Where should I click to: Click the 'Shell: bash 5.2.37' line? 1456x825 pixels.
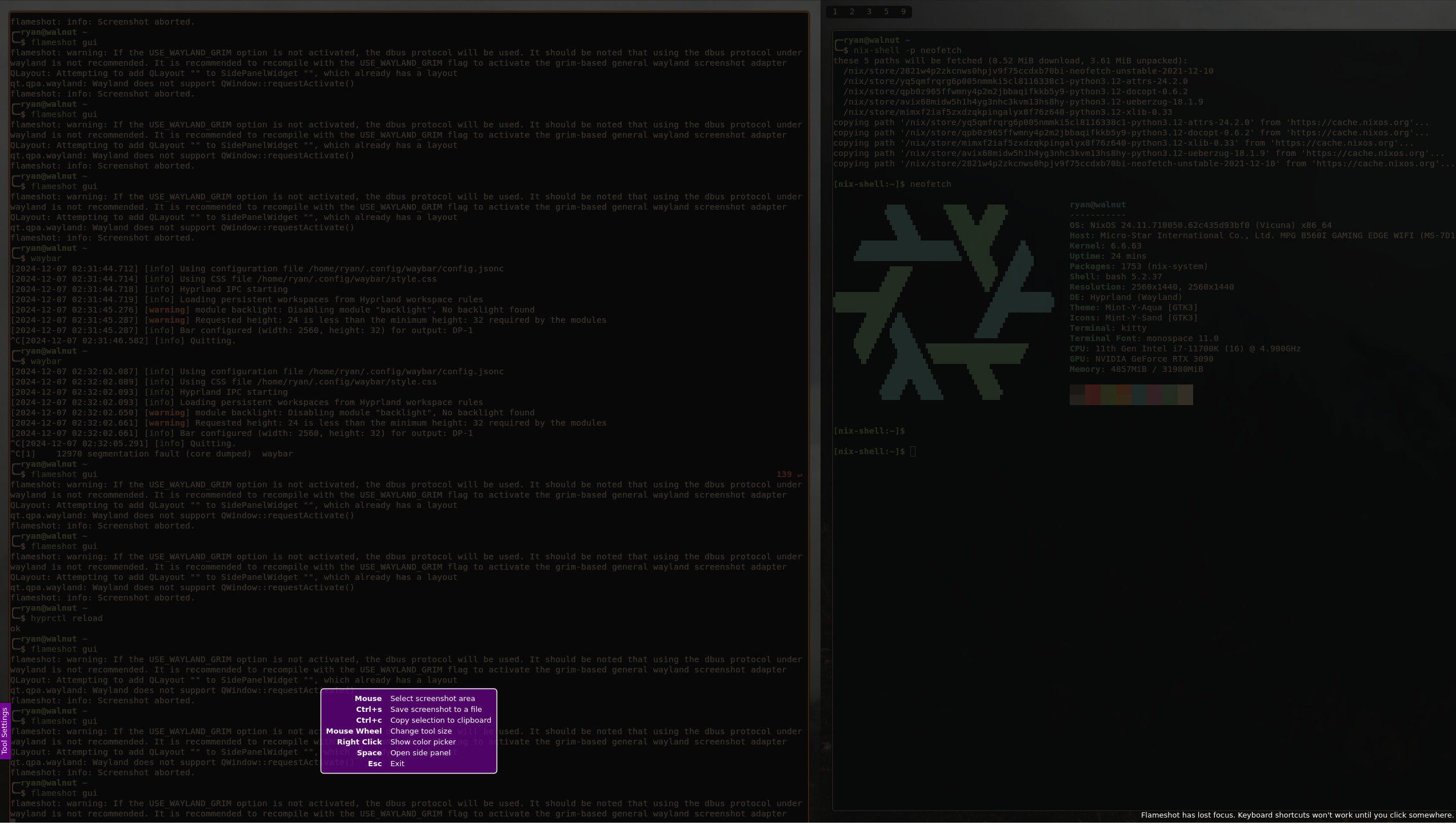[x=1115, y=278]
